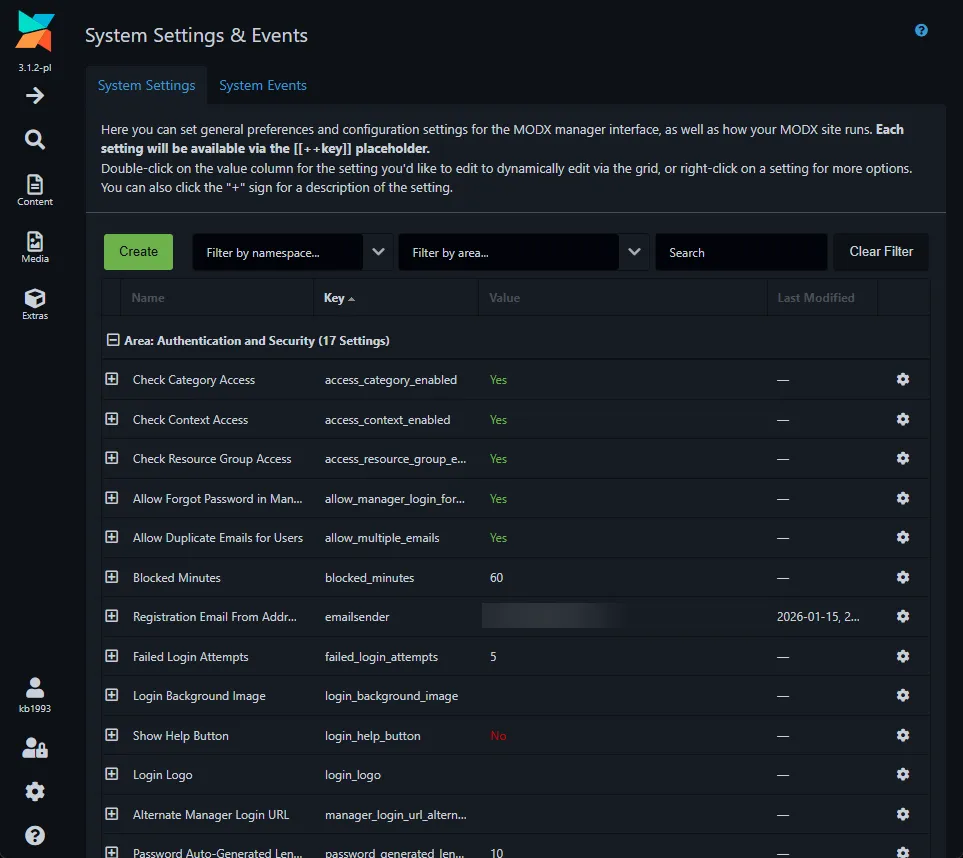963x858 pixels.
Task: Open options gear for Blocked Minutes setting
Action: tap(903, 577)
